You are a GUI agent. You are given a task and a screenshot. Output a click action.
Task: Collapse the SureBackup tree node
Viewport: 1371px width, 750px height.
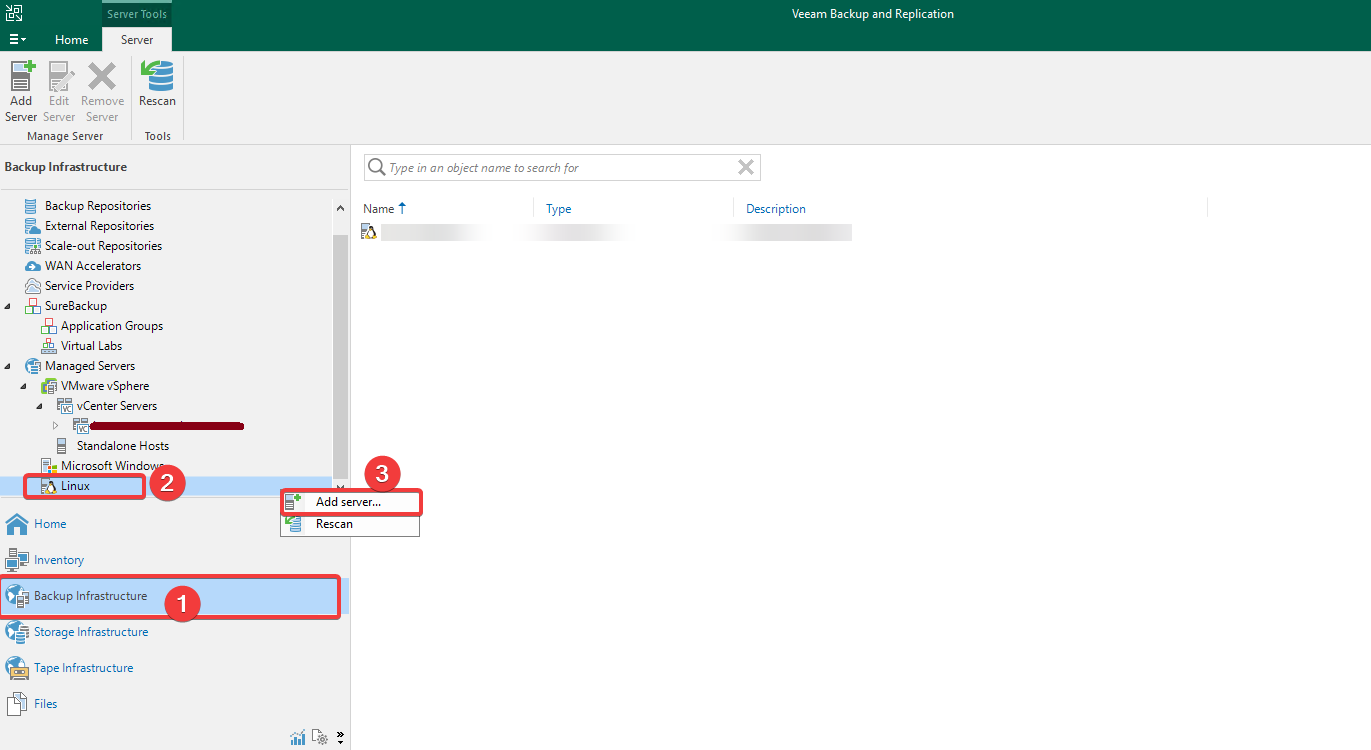tap(9, 306)
